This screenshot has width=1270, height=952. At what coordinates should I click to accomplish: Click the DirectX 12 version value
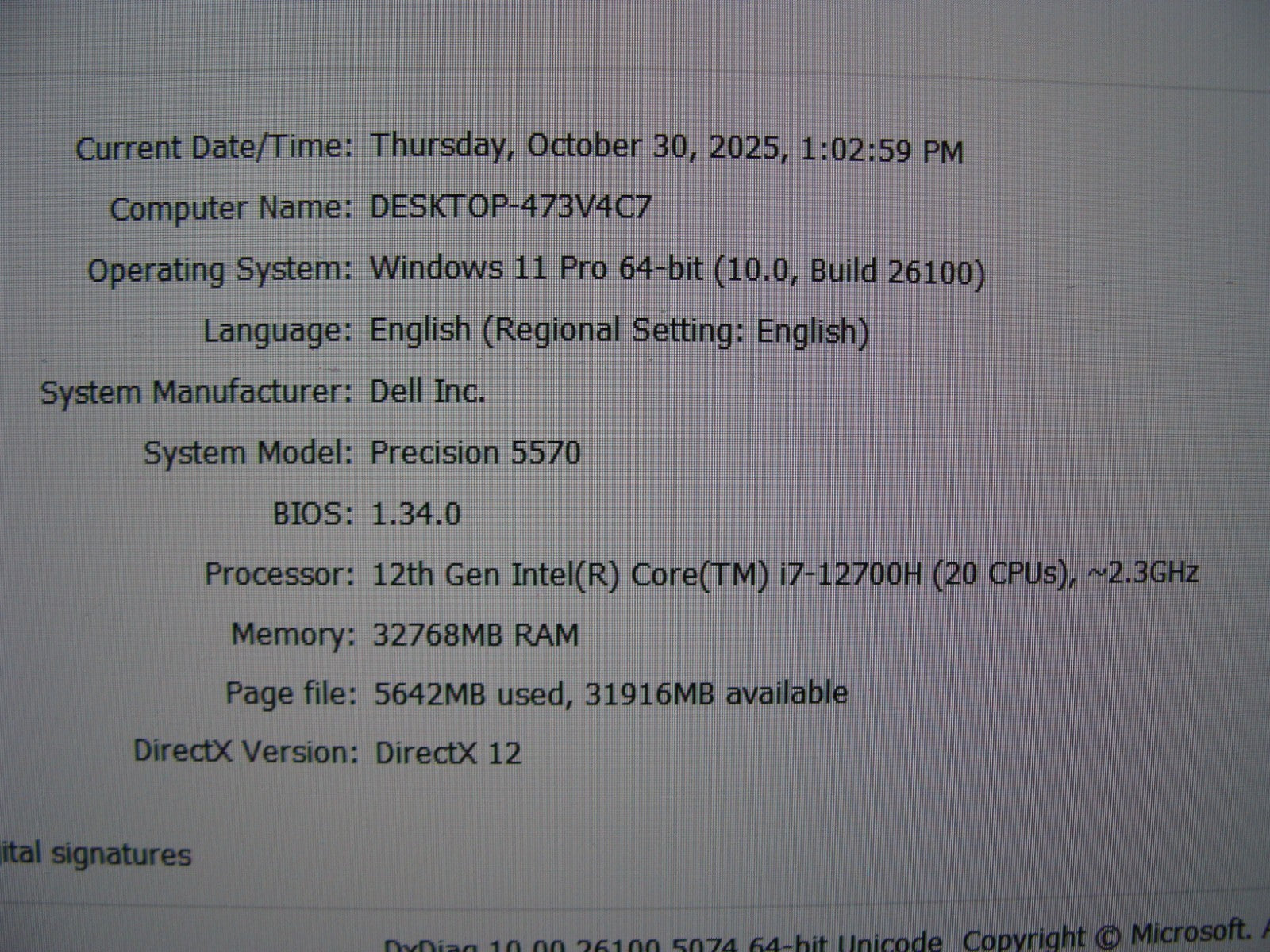coord(448,752)
